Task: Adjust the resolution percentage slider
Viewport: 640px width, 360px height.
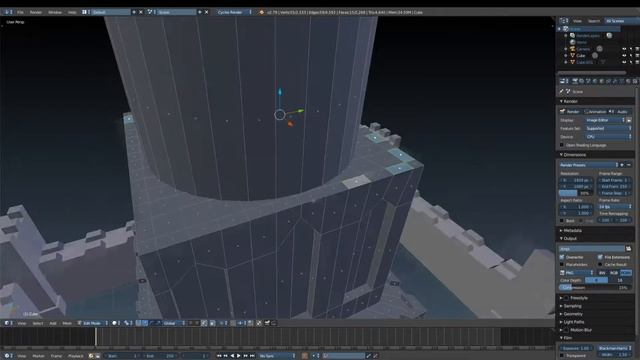Action: [x=576, y=193]
